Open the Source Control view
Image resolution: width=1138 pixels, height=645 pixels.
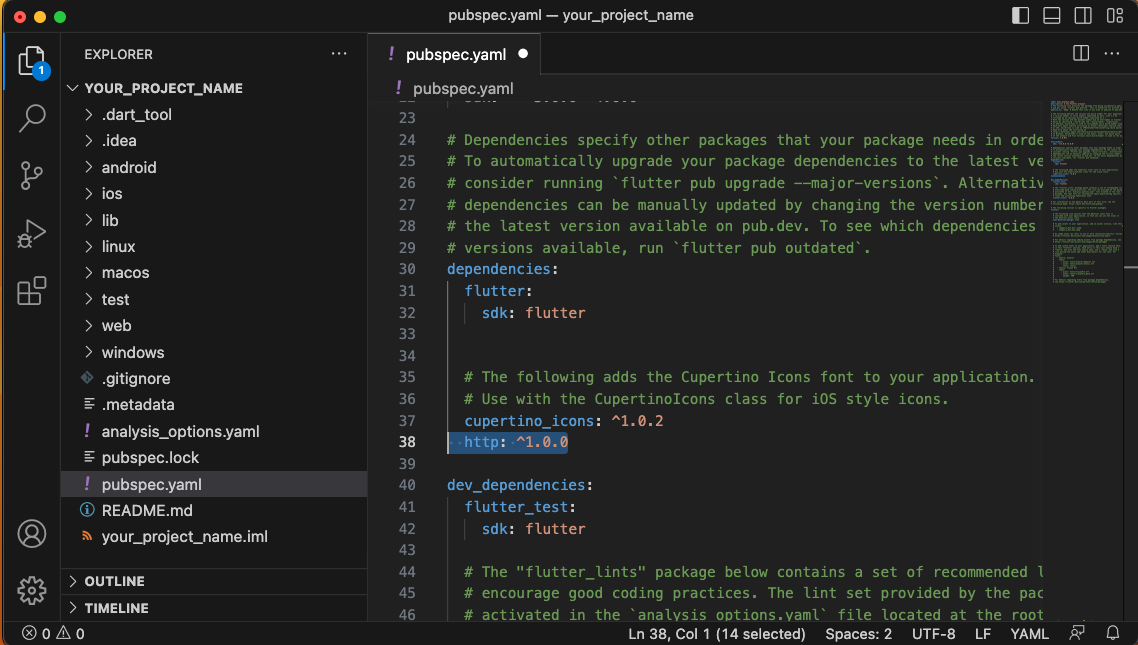pyautogui.click(x=32, y=176)
